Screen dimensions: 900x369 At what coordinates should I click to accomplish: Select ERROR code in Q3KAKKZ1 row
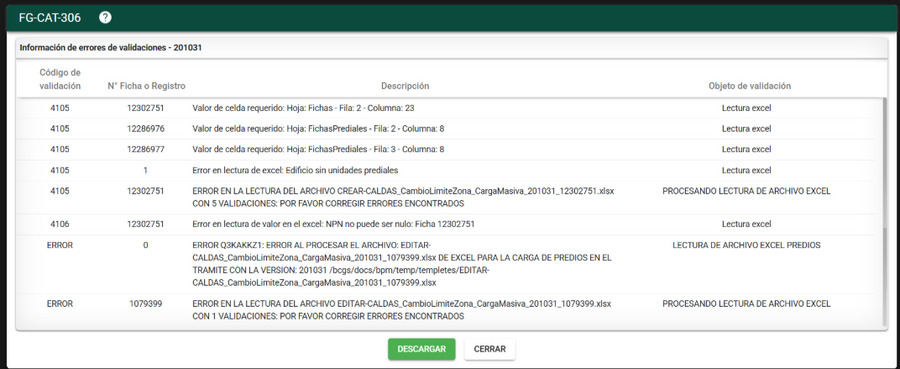coord(60,245)
